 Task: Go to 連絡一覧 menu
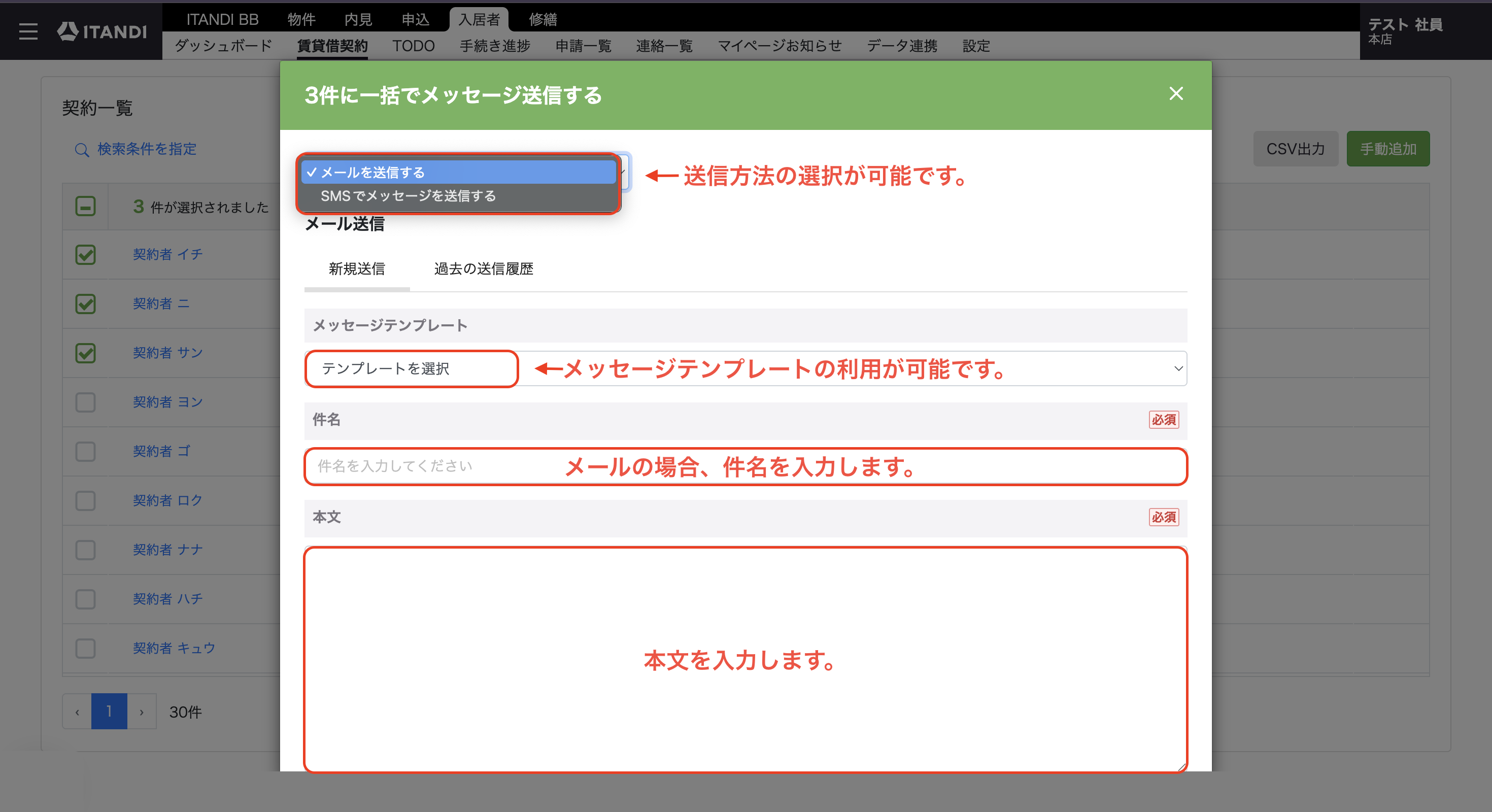point(664,46)
